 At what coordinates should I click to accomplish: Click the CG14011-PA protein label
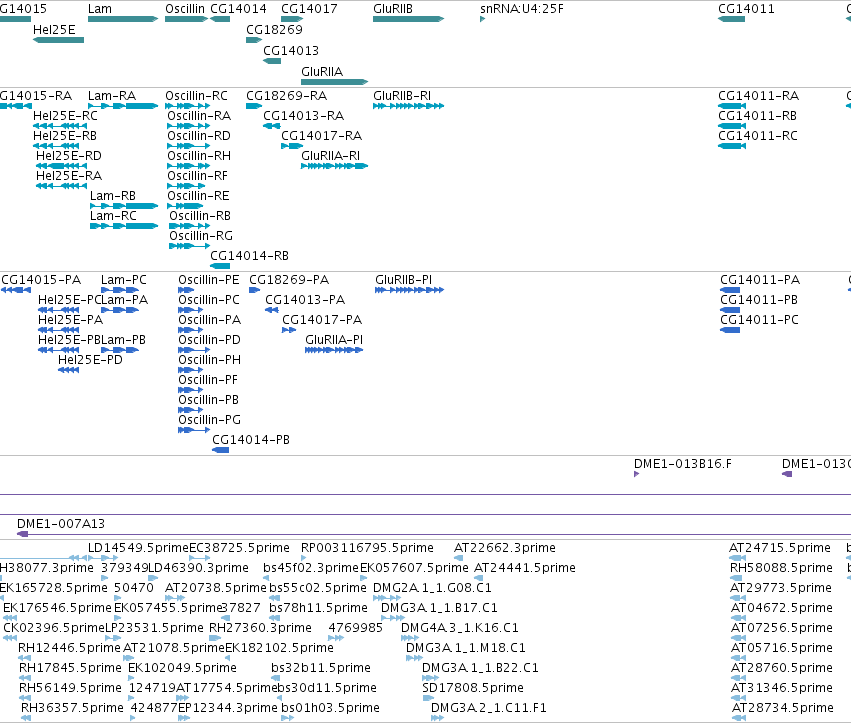click(760, 280)
